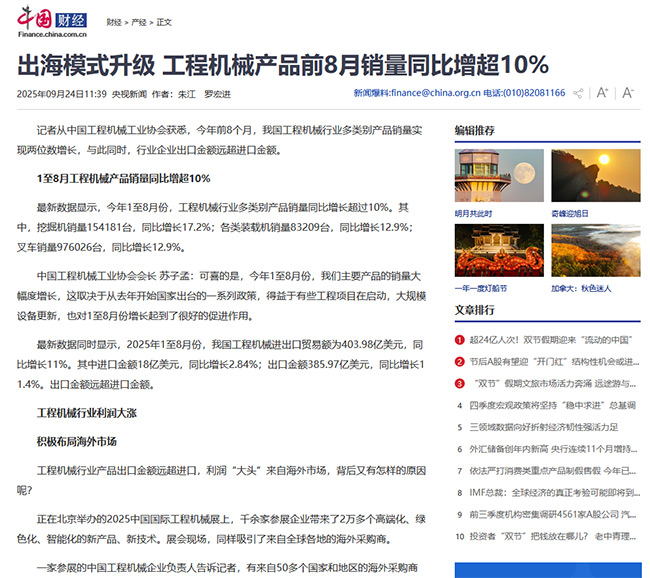Open third-ranked article on 假期文旅市场
This screenshot has width=650, height=578.
pyautogui.click(x=553, y=384)
